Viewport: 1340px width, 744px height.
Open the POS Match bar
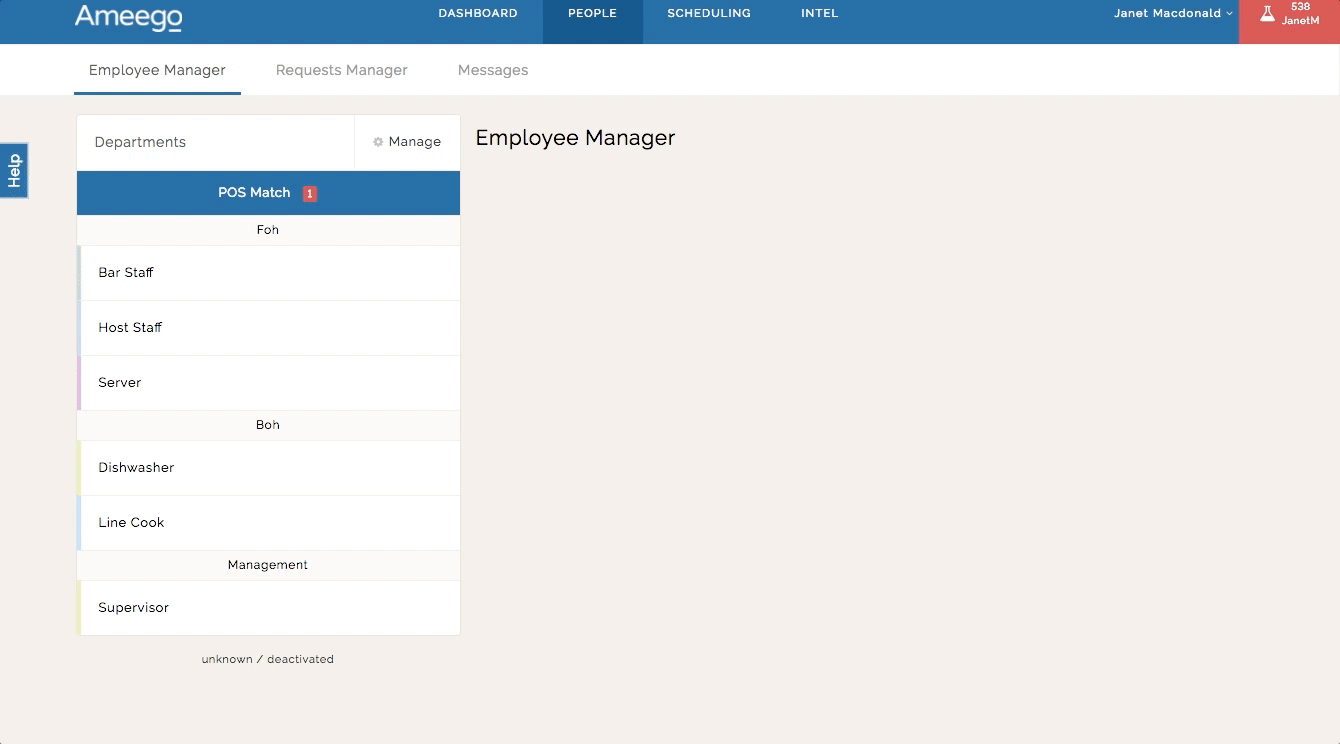click(268, 193)
